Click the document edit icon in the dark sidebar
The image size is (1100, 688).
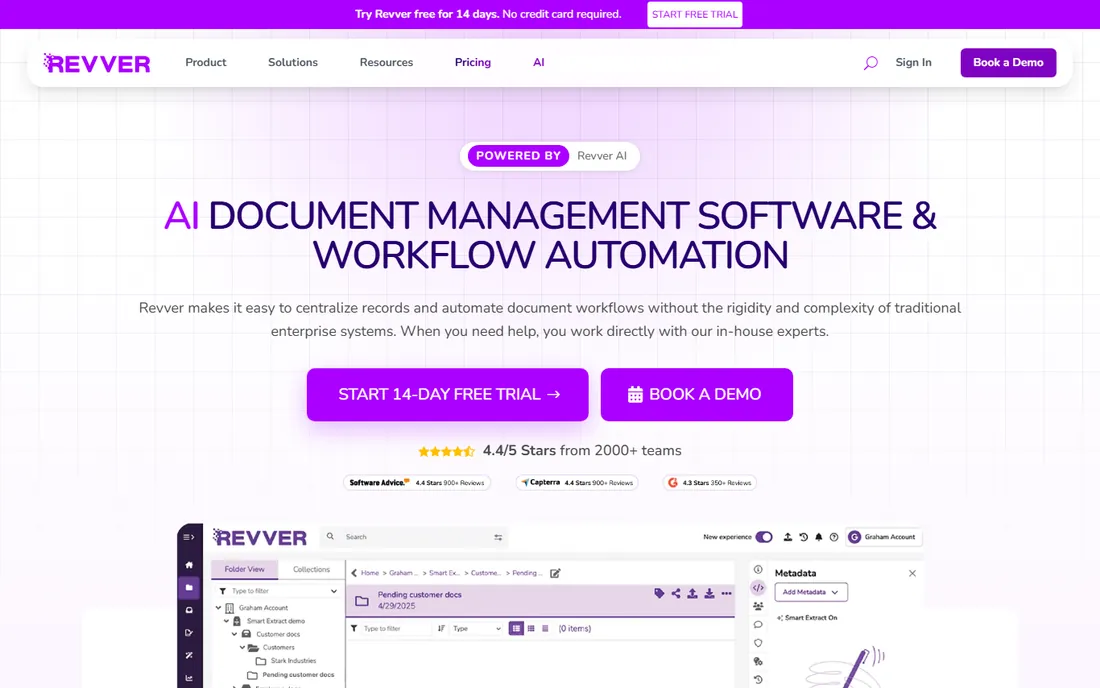tap(189, 633)
